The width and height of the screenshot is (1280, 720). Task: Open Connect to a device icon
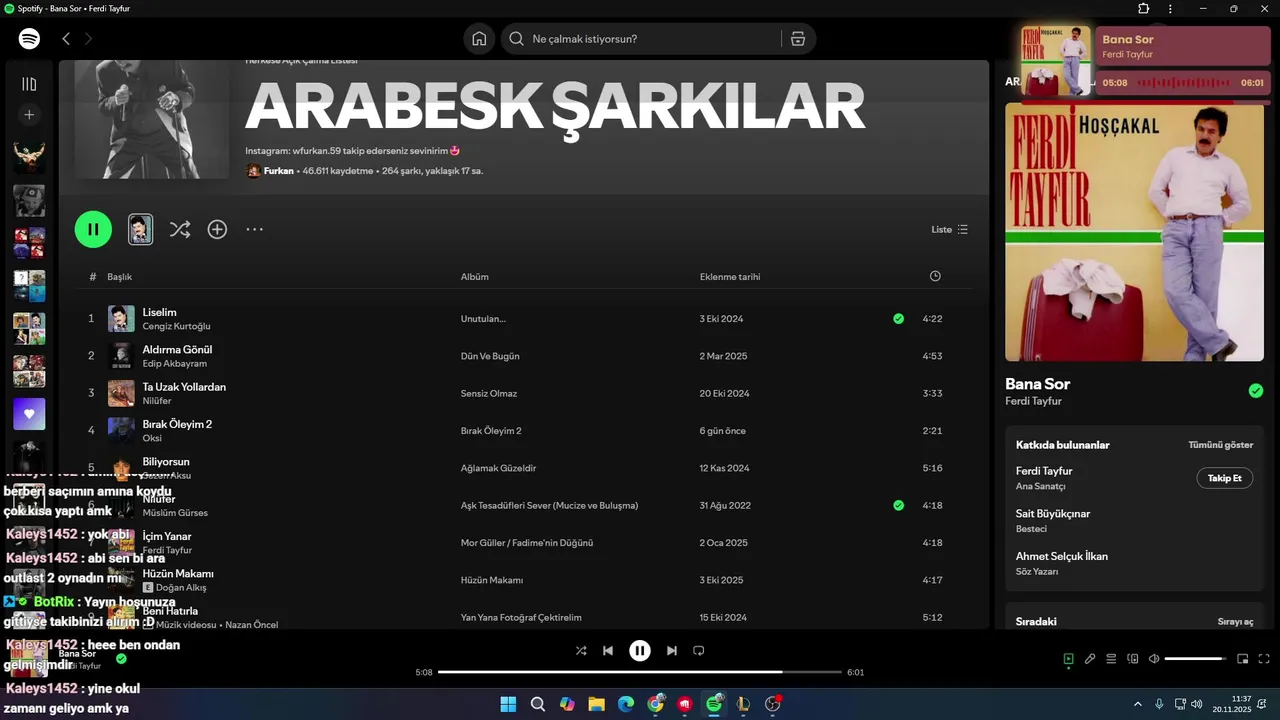pos(1133,659)
